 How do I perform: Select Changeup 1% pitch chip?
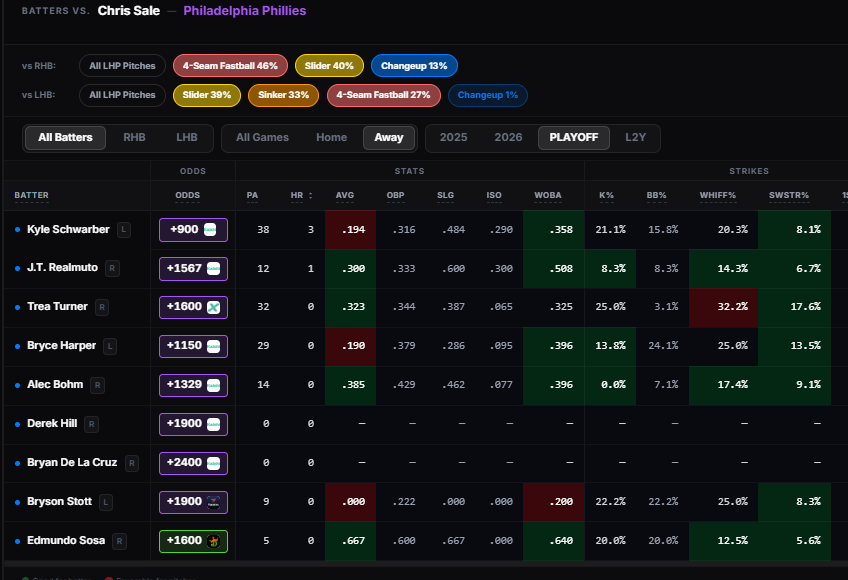(488, 95)
